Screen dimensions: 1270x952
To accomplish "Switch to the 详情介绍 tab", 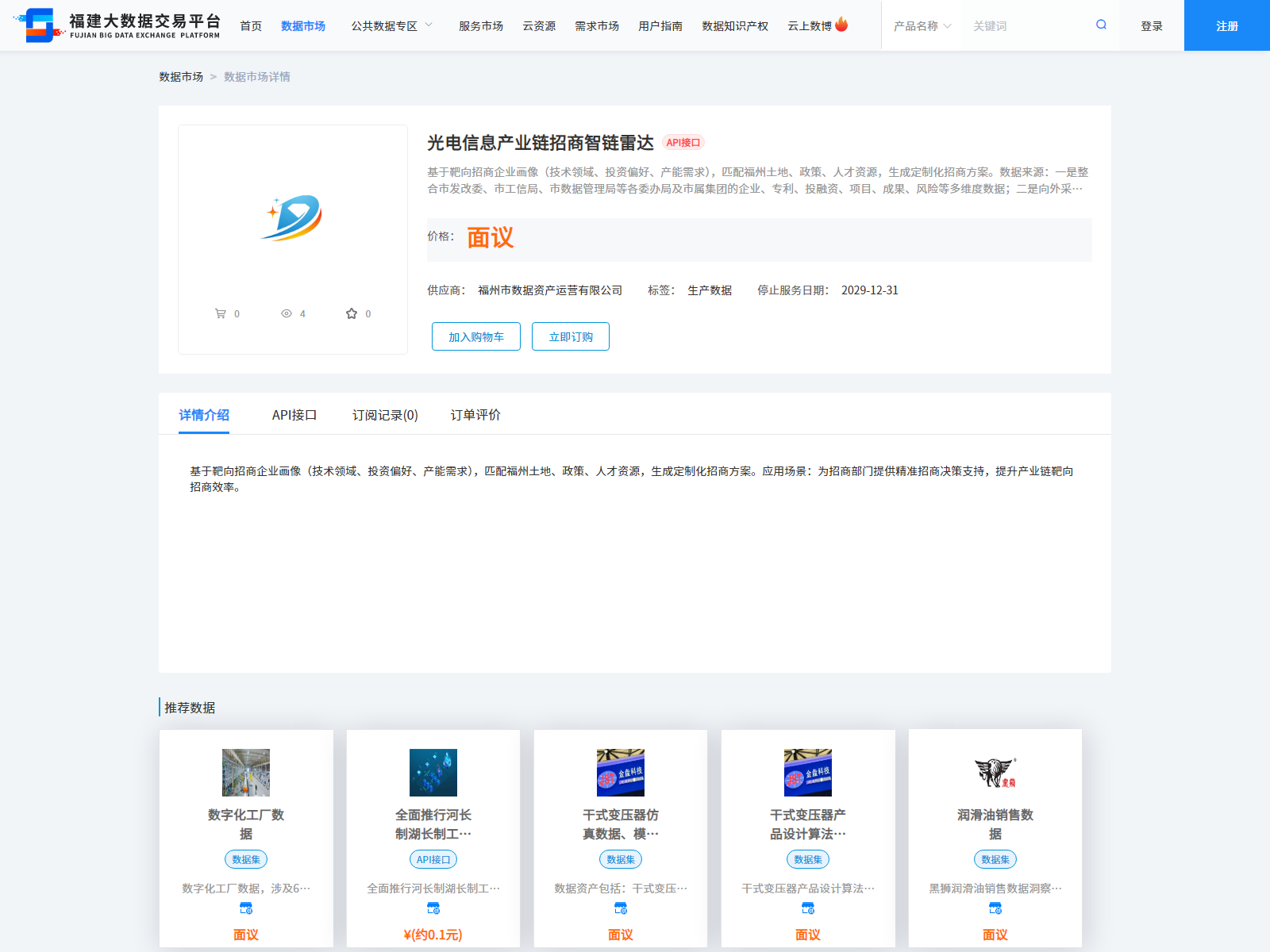I will tap(204, 415).
